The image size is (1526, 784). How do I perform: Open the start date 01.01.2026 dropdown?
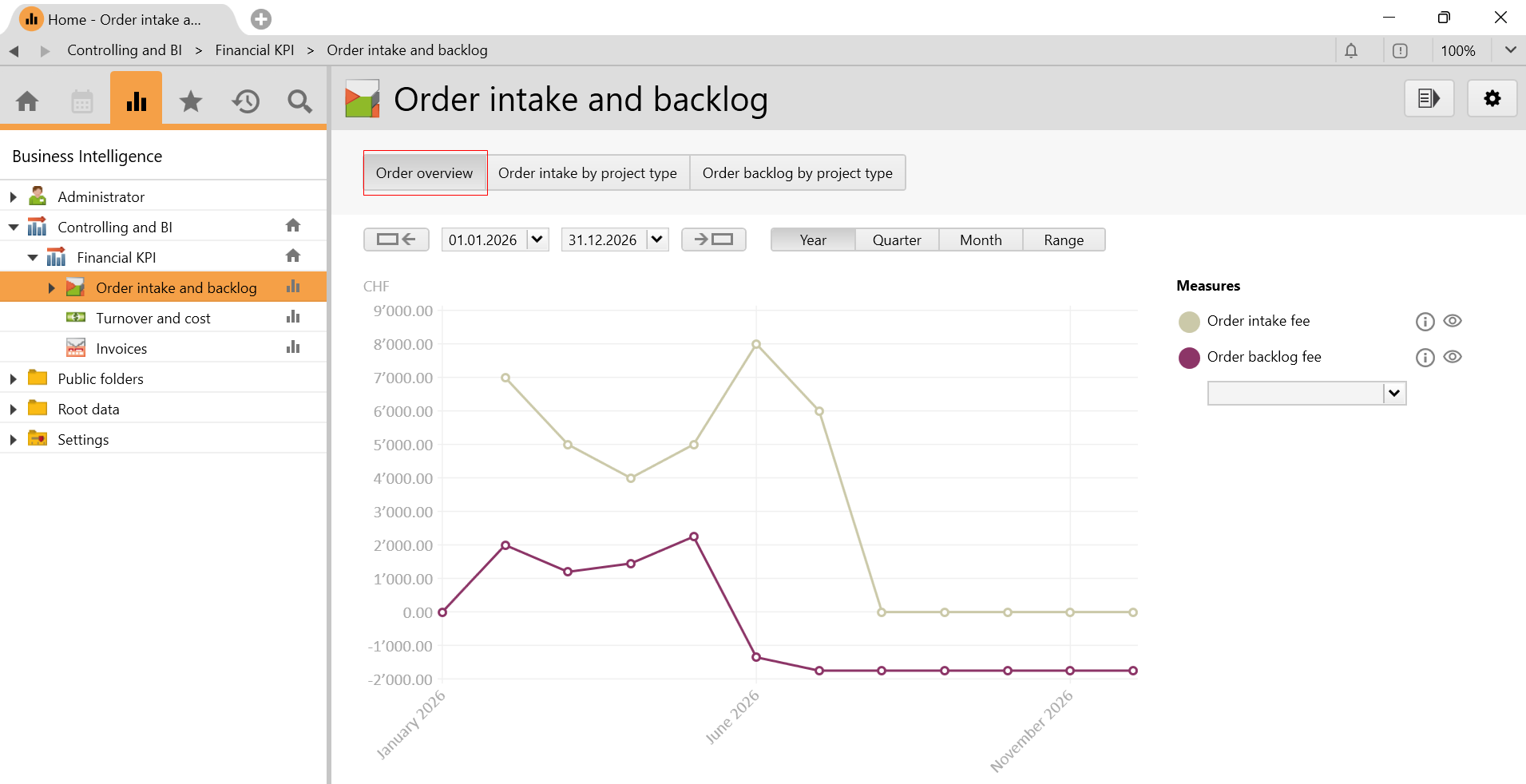[537, 240]
